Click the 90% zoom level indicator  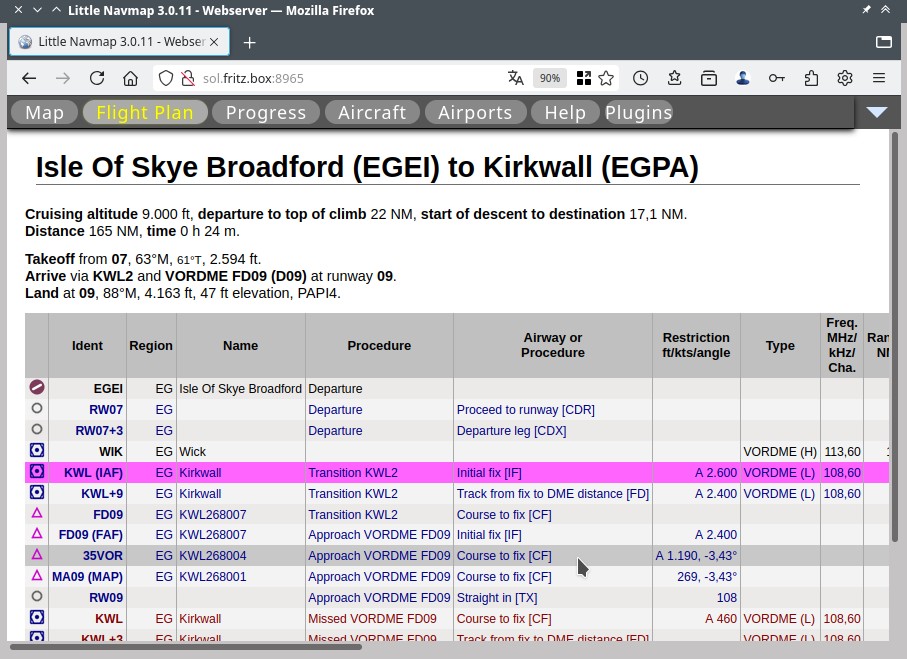(x=550, y=78)
